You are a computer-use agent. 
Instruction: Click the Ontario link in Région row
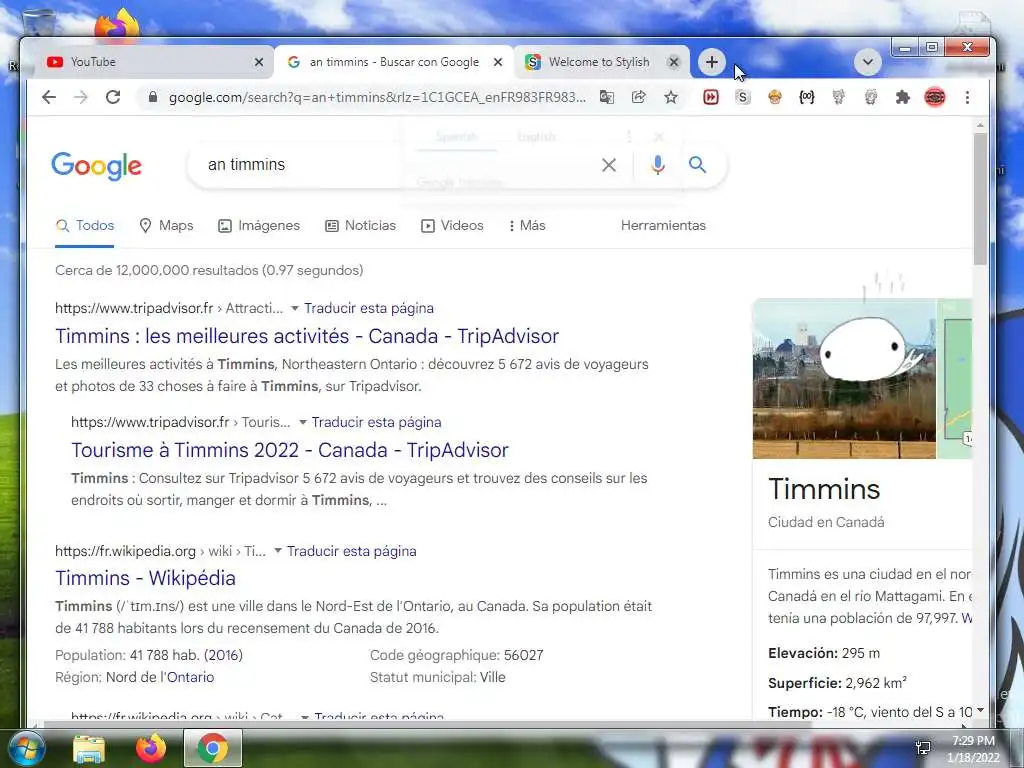pos(190,677)
